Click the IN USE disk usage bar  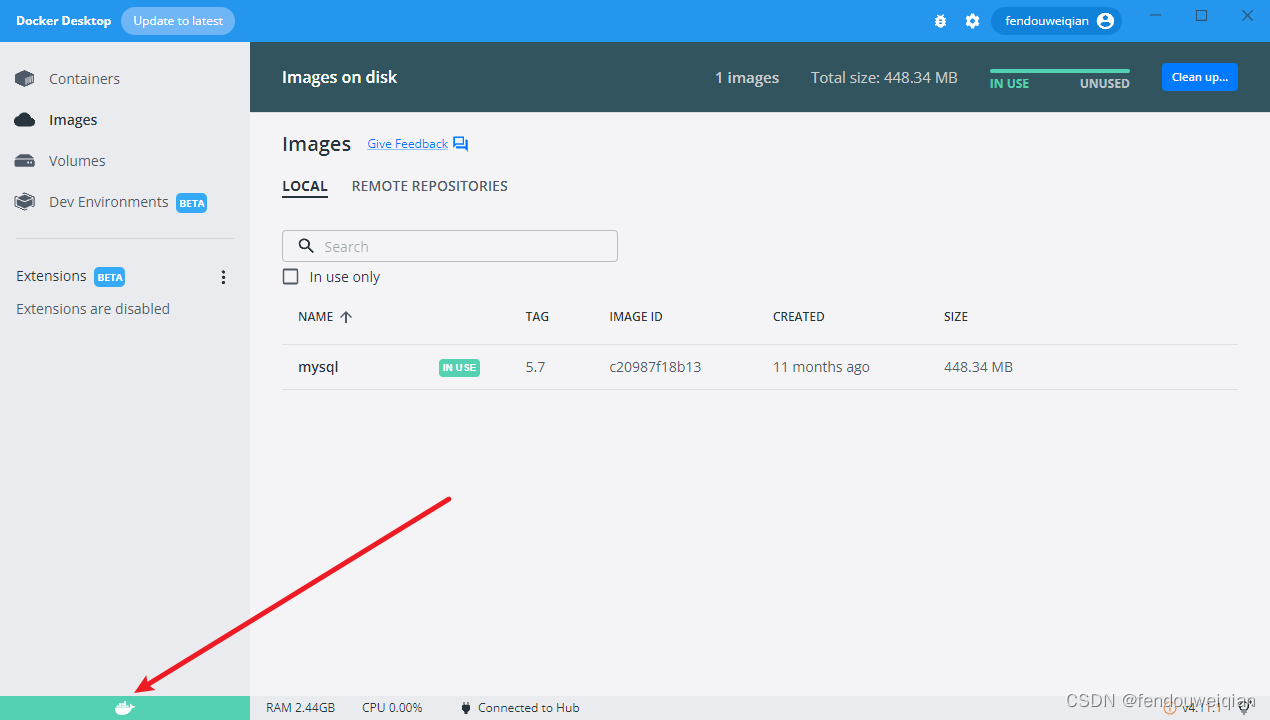(x=1009, y=71)
